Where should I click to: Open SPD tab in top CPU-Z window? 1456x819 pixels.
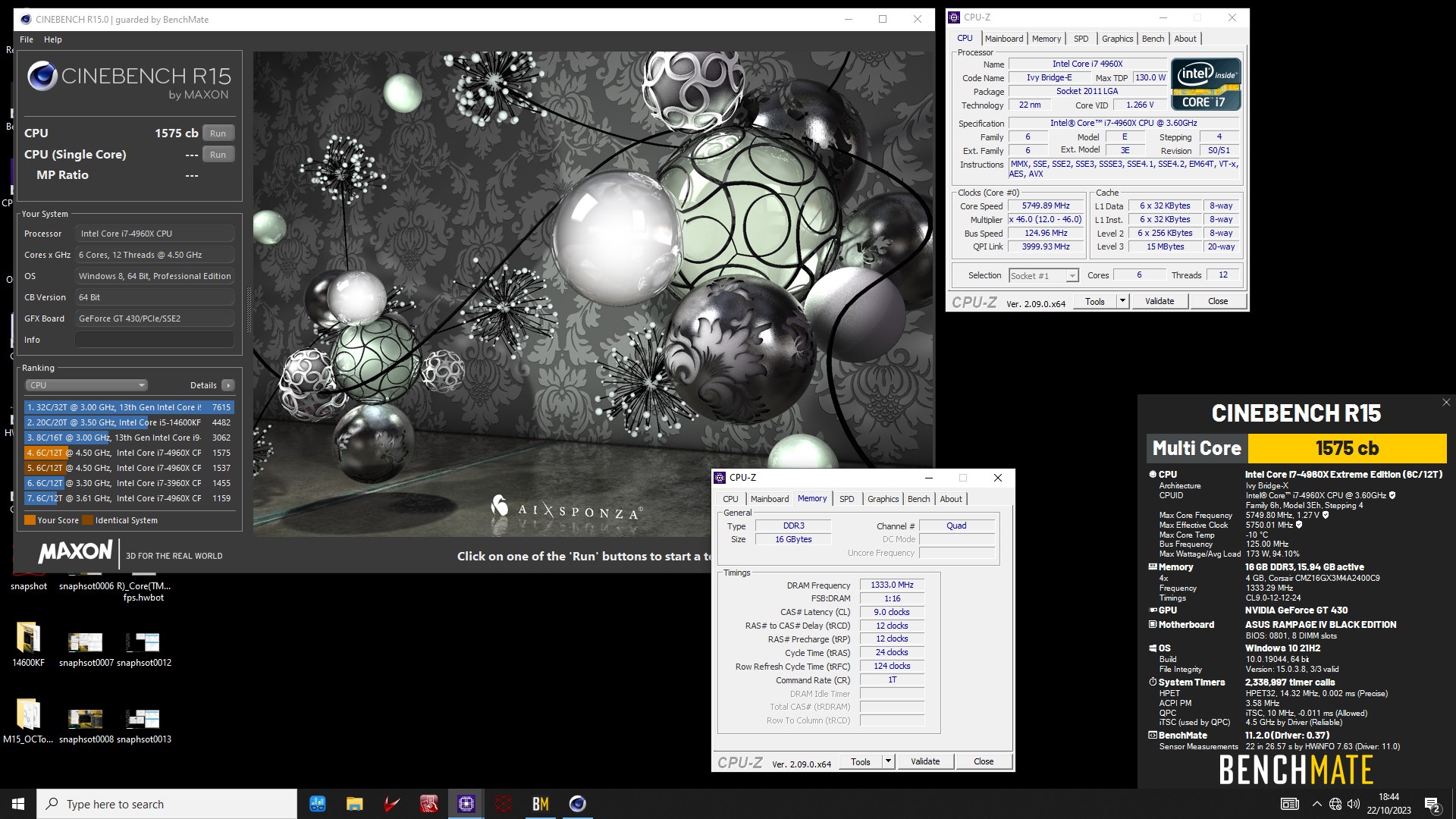1081,39
